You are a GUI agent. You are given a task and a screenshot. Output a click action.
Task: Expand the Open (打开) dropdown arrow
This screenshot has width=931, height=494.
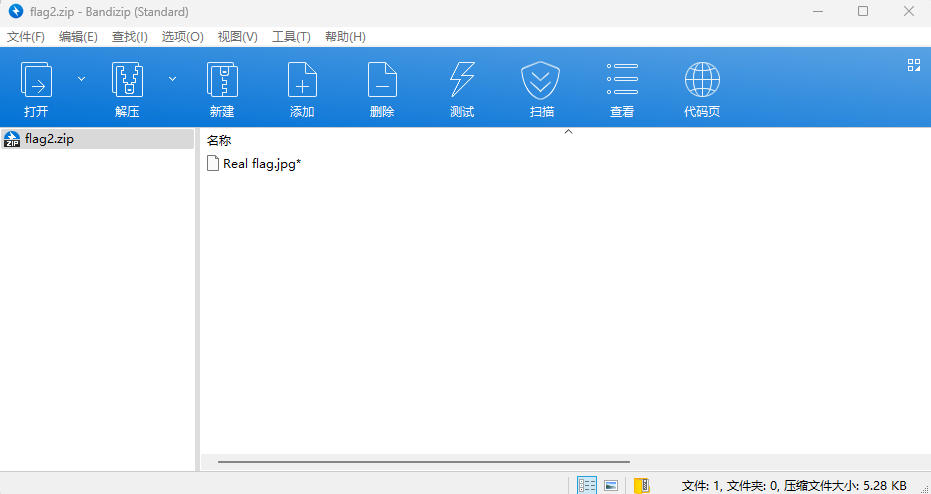[x=81, y=79]
